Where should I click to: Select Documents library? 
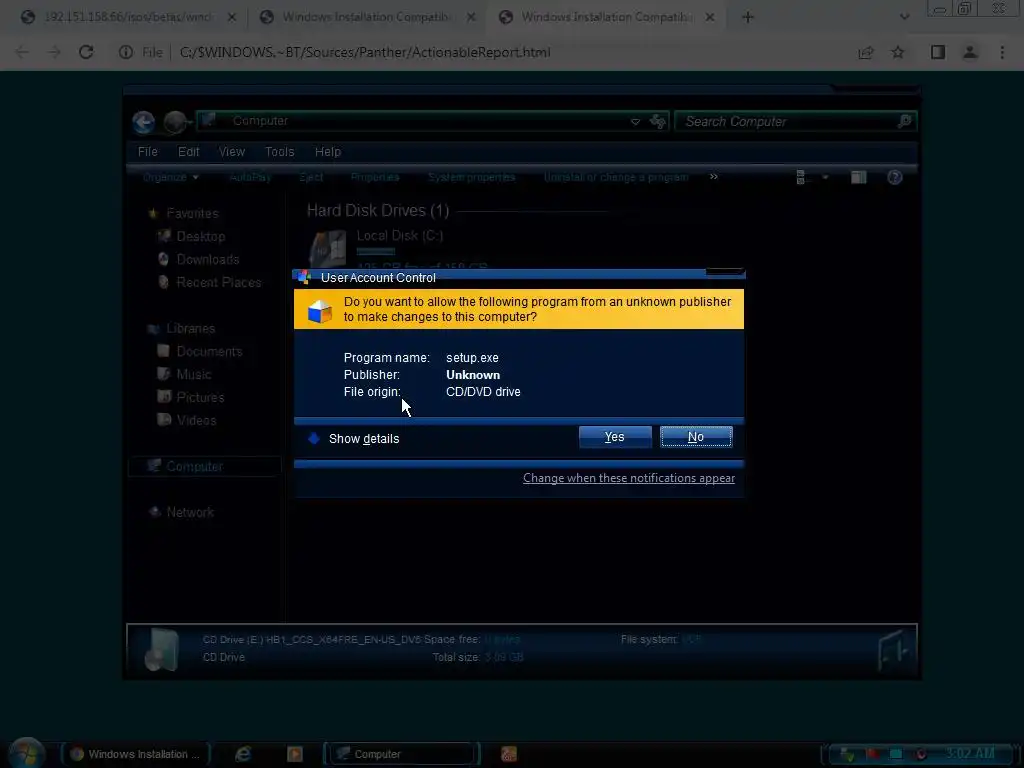pos(200,351)
